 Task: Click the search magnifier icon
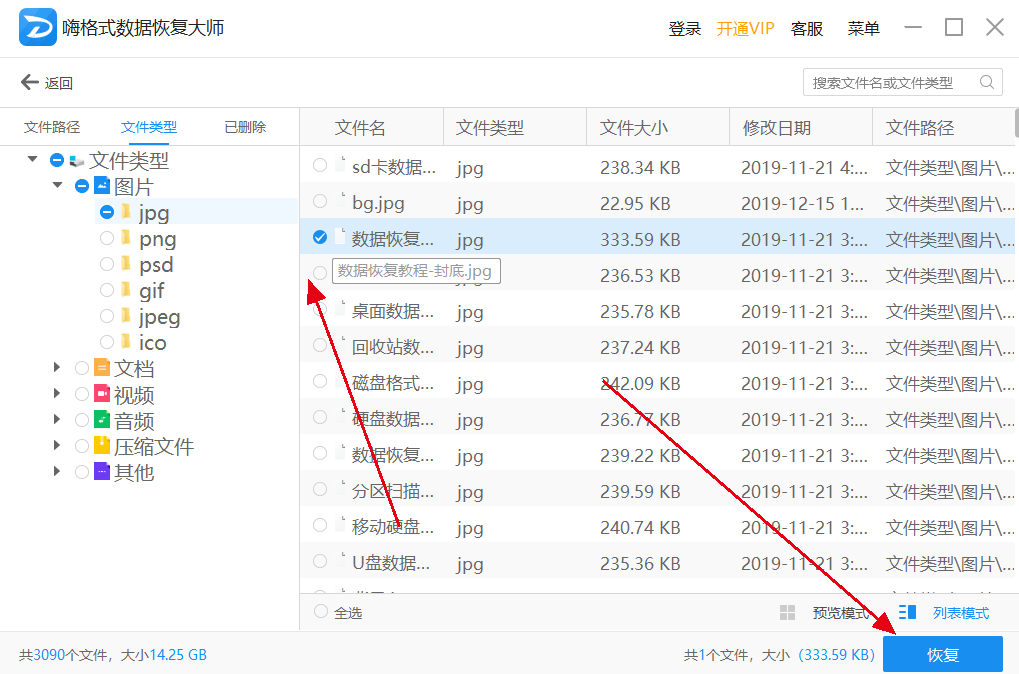(x=987, y=83)
